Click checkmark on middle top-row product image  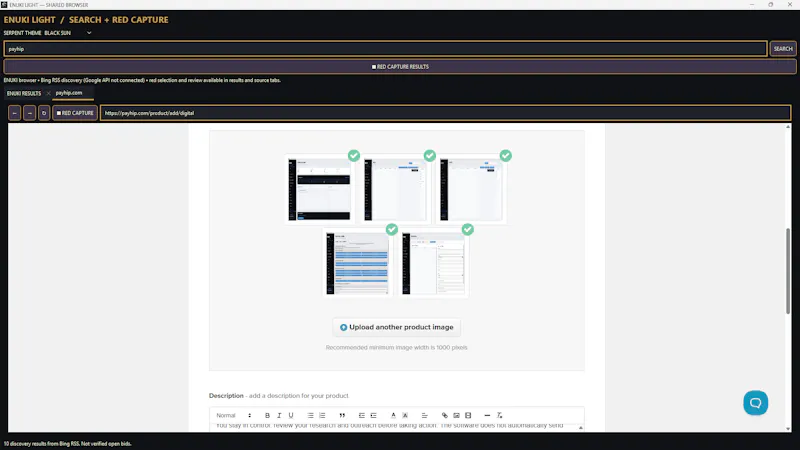pyautogui.click(x=430, y=156)
